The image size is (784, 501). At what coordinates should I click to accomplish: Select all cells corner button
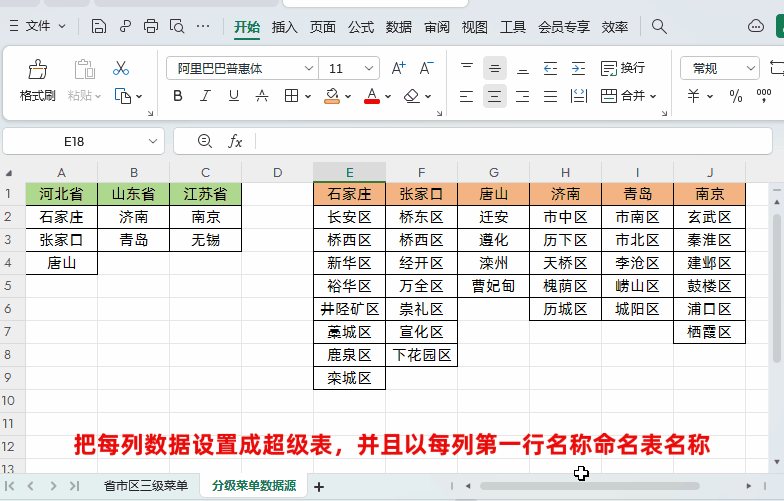tap(8, 173)
